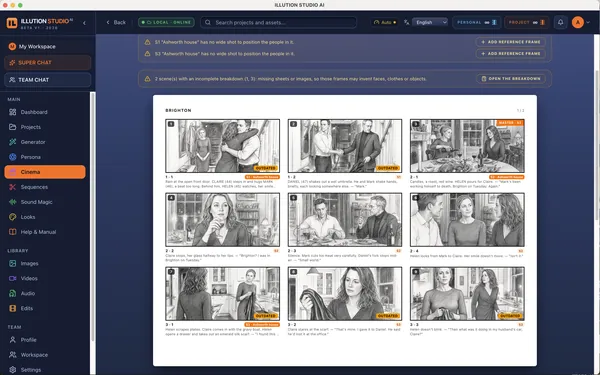
Task: Toggle the Auto mode indicator
Action: 384,23
